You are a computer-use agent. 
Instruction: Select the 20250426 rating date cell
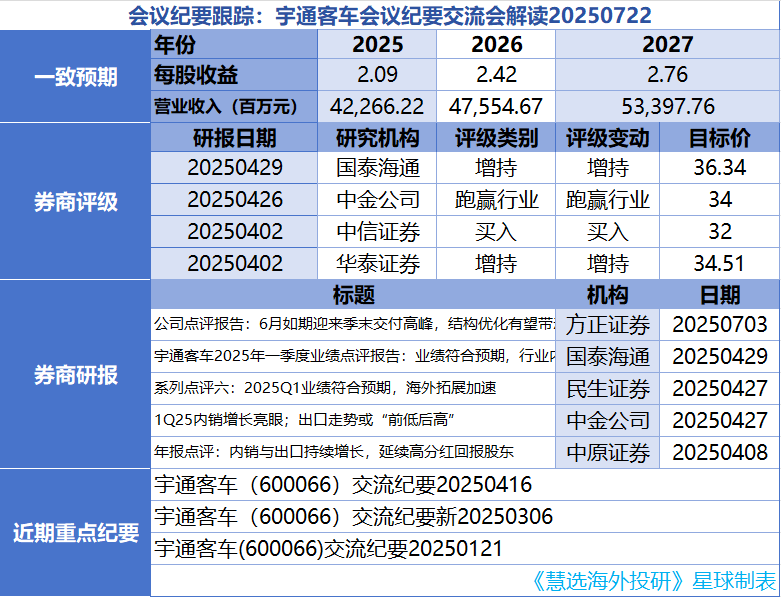235,200
